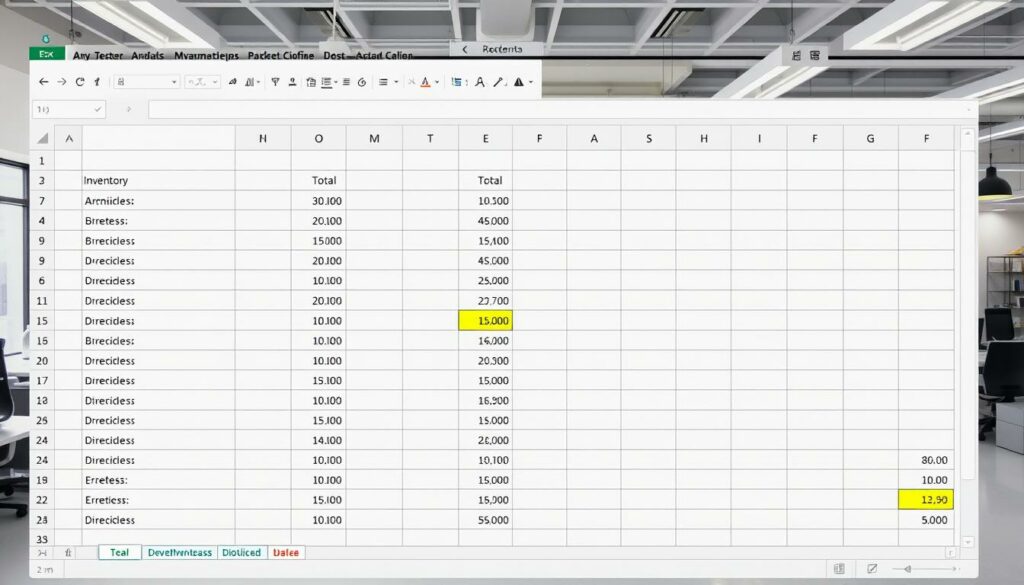Open the Andals menu
Image resolution: width=1024 pixels, height=585 pixels.
[x=148, y=55]
